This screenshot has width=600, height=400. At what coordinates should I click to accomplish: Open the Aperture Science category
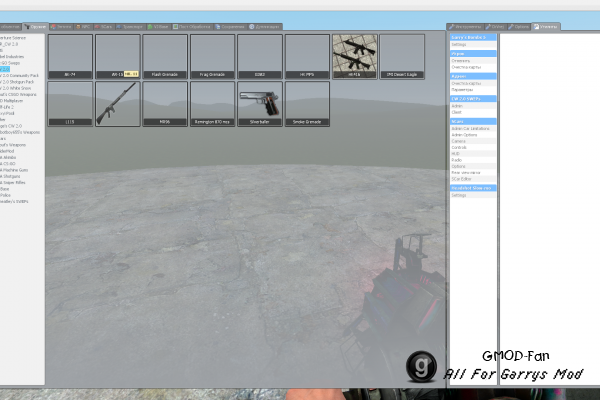(x=13, y=38)
